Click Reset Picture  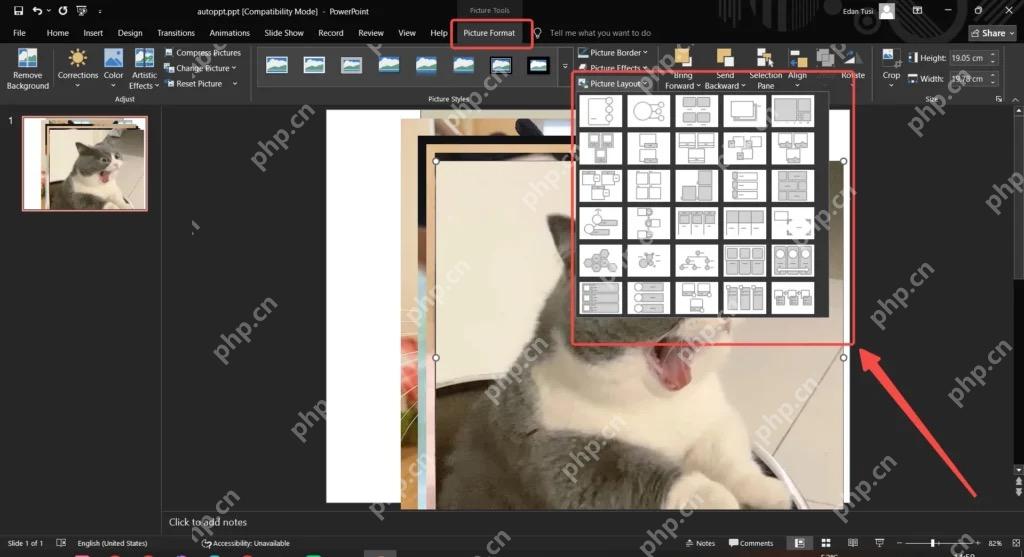[x=194, y=84]
